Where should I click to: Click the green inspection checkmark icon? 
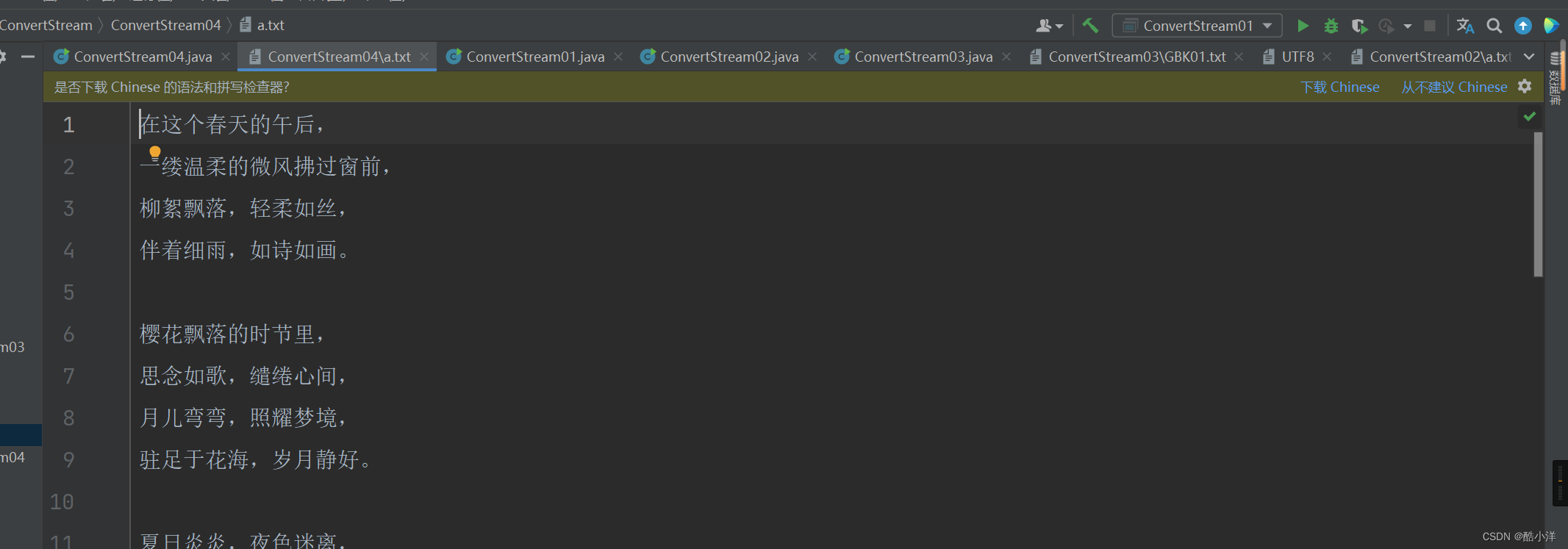click(x=1530, y=116)
